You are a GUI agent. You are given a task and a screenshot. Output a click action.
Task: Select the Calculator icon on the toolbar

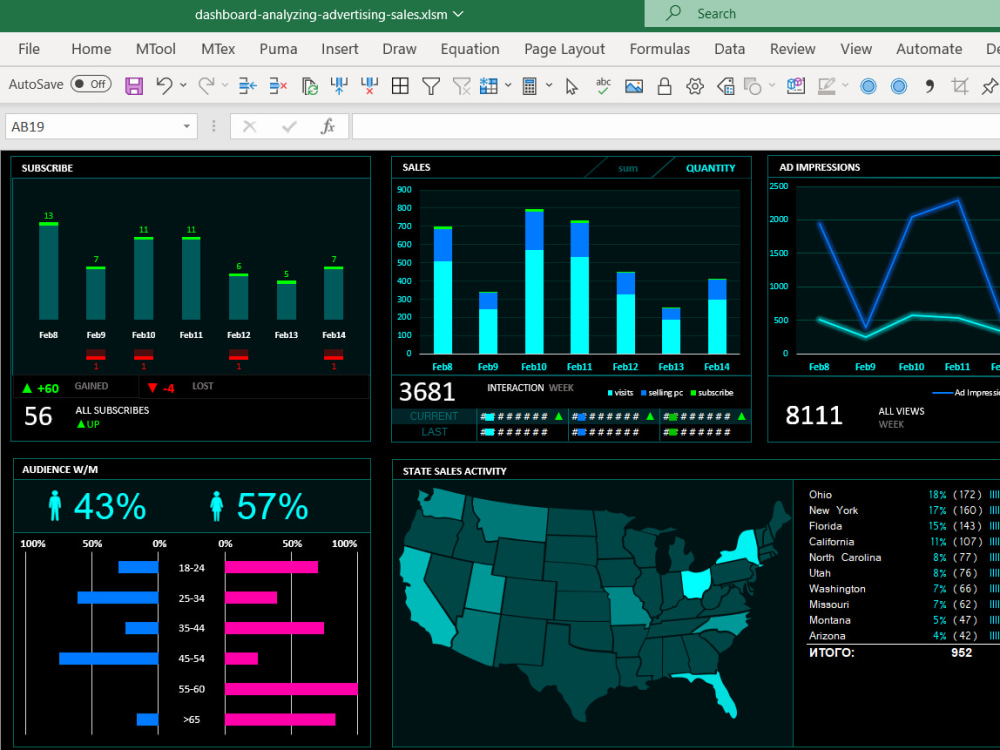pos(530,85)
